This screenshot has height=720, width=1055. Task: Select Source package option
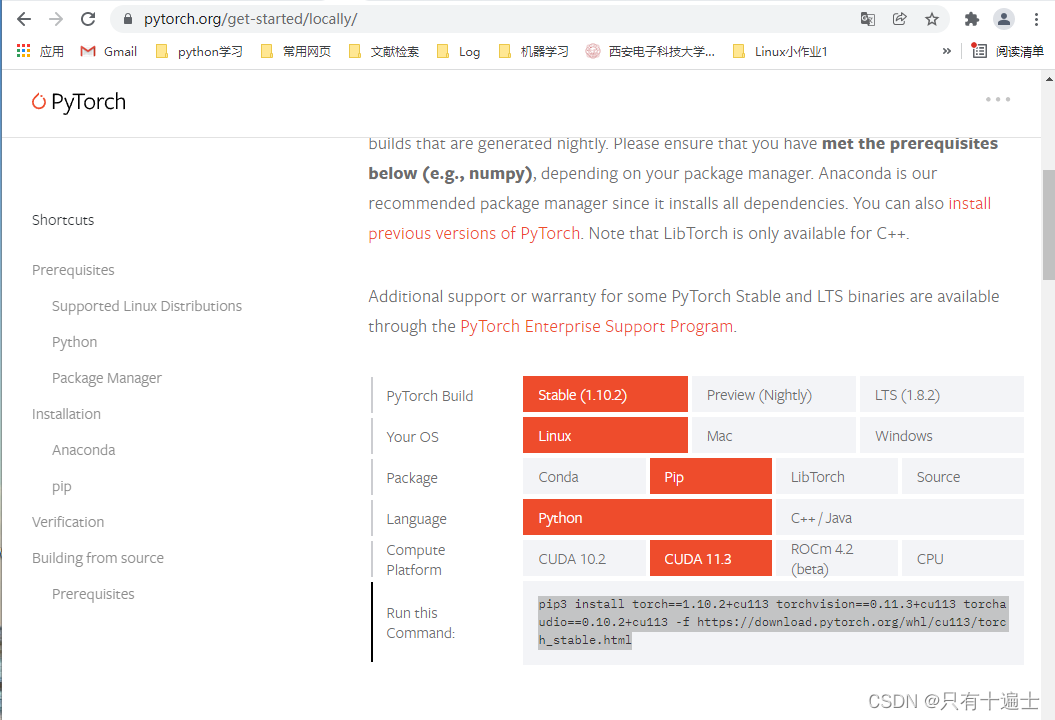coord(963,476)
